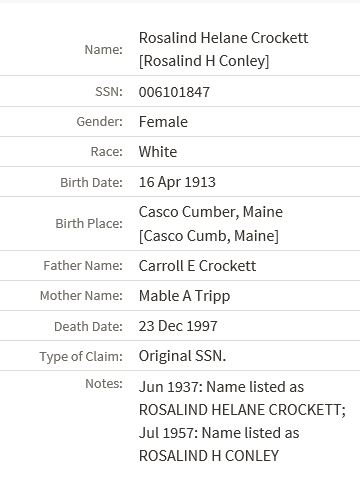The image size is (360, 477).
Task: Click Original SSN claim type value
Action: [182, 356]
